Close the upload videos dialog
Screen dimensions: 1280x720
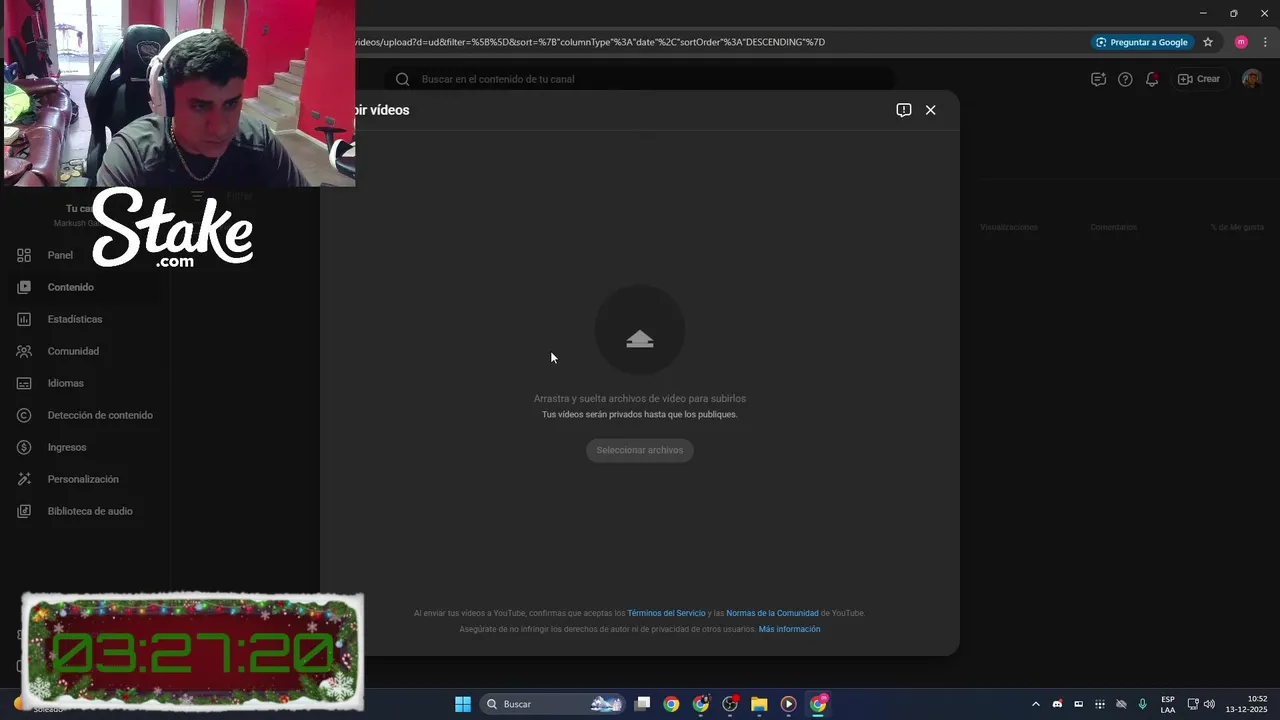931,110
